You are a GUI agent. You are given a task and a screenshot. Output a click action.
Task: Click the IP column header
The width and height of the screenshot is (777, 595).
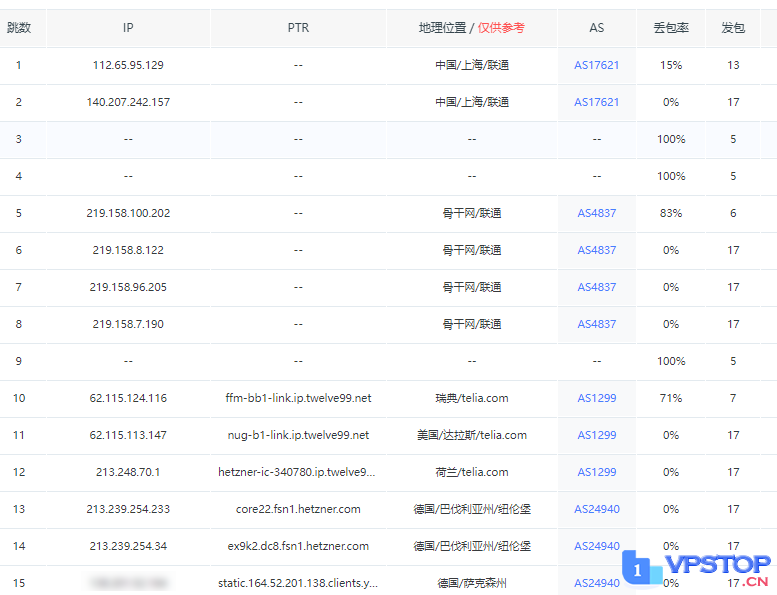click(128, 28)
